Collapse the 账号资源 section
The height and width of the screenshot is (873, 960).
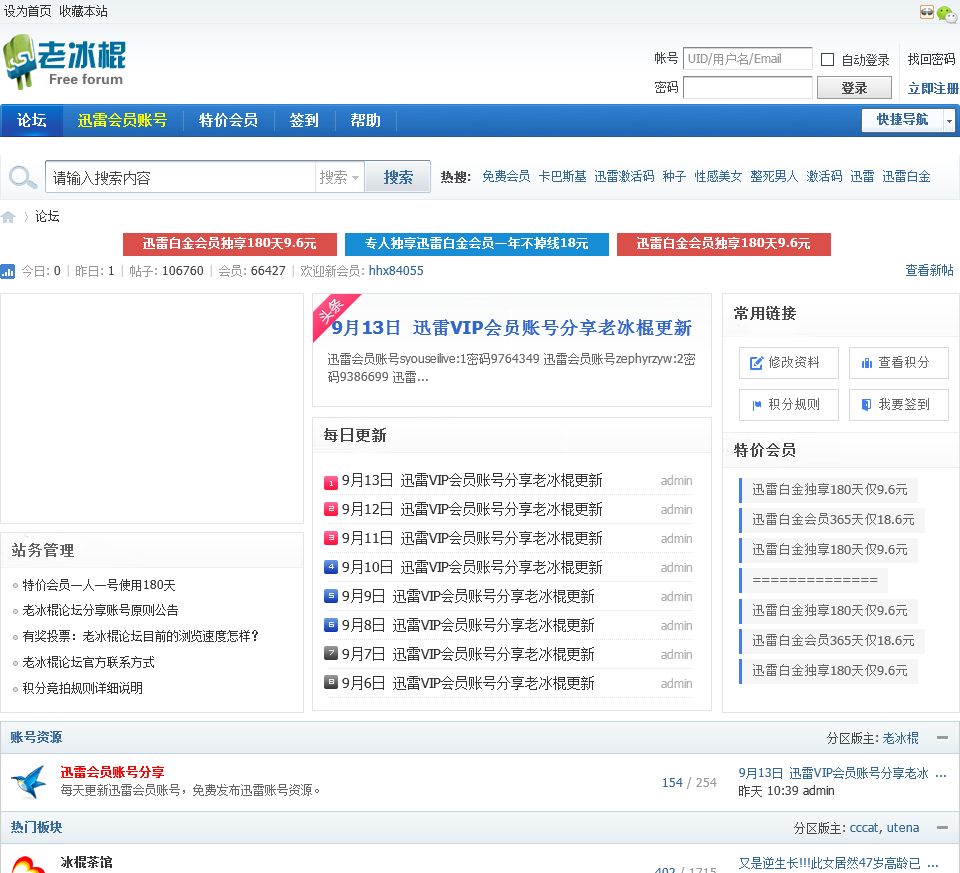[942, 738]
